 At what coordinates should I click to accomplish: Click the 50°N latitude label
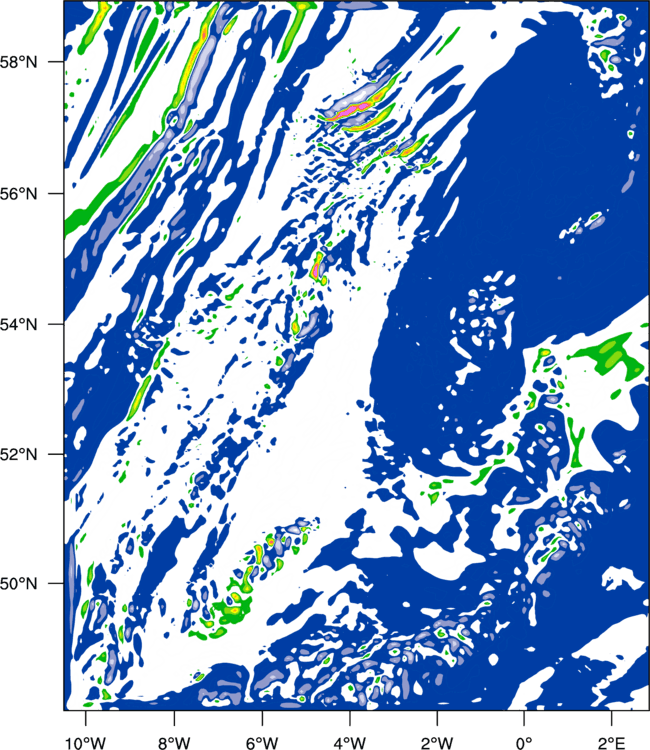click(19, 584)
